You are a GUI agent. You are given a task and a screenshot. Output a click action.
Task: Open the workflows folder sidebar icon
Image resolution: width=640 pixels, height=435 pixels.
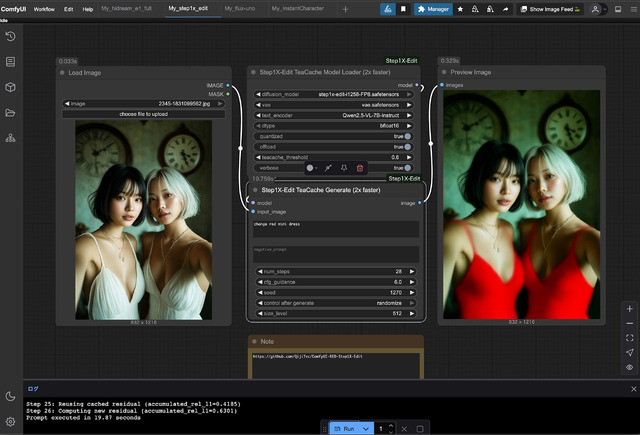point(11,113)
